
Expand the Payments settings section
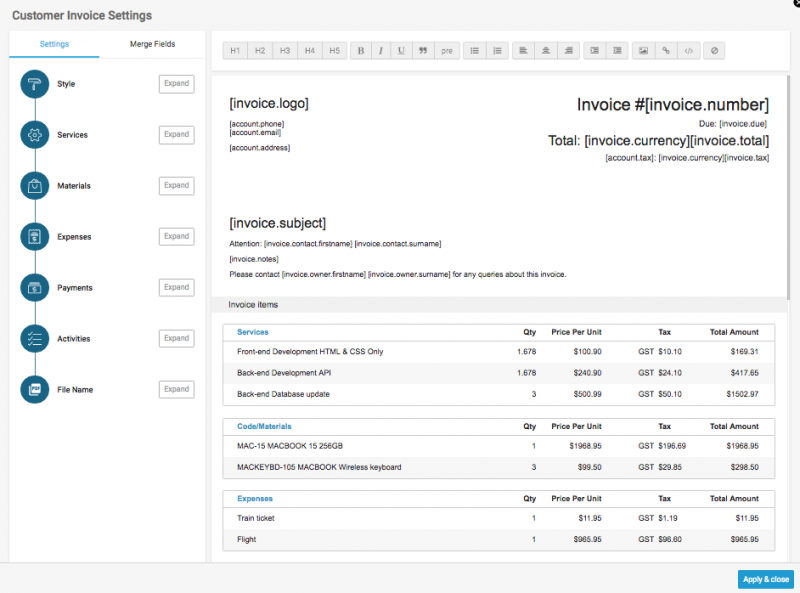(x=176, y=287)
